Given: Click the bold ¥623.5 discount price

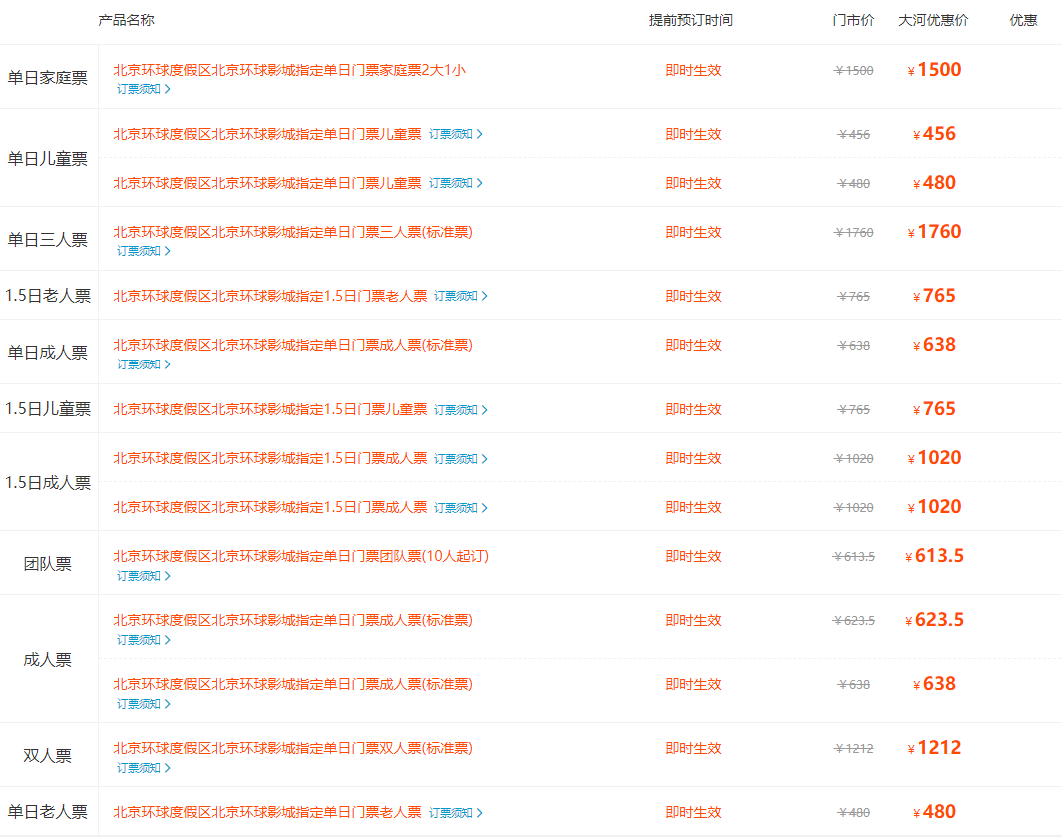Looking at the screenshot, I should [934, 620].
